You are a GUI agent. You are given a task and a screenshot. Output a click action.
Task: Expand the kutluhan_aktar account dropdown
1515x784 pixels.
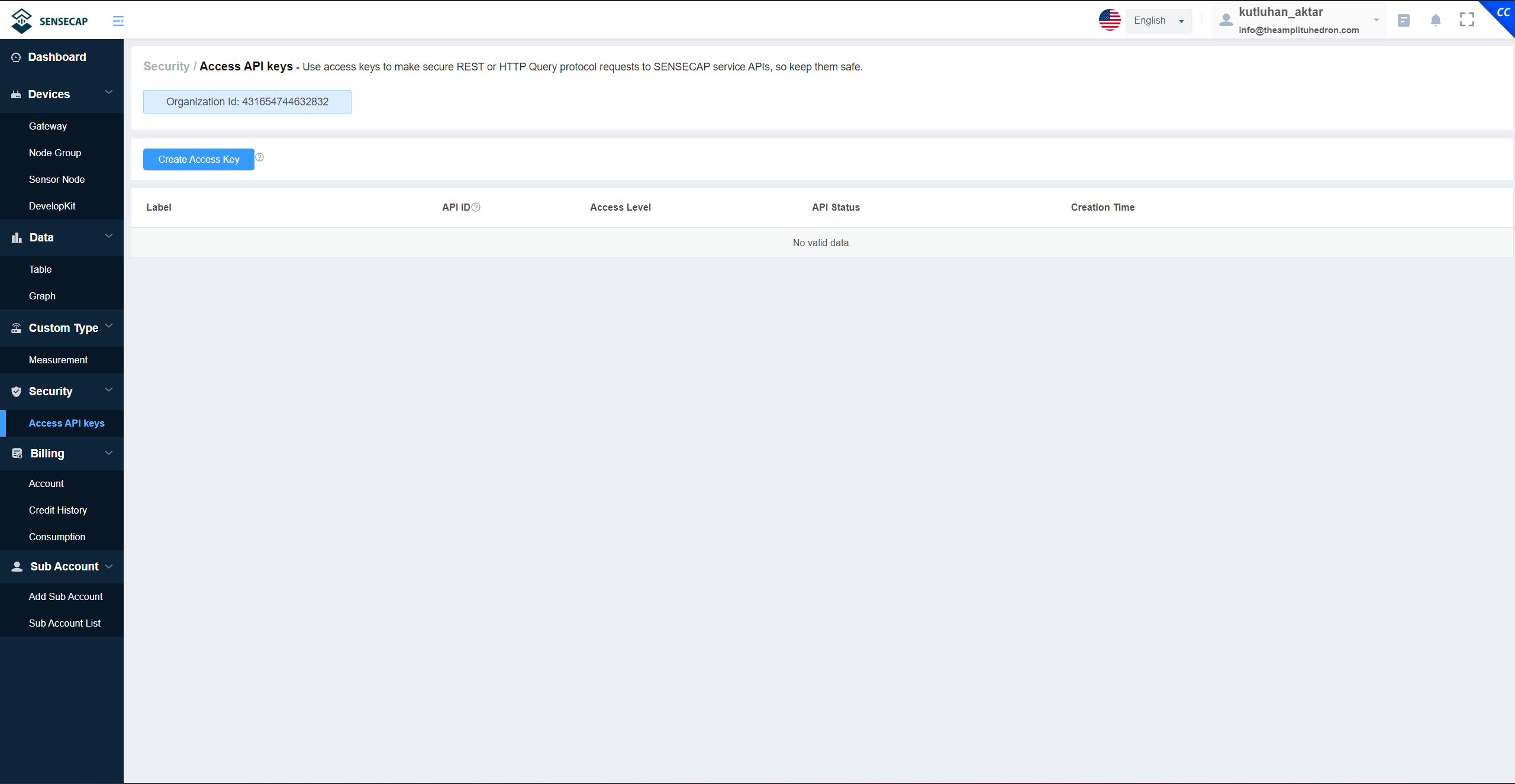click(1377, 18)
